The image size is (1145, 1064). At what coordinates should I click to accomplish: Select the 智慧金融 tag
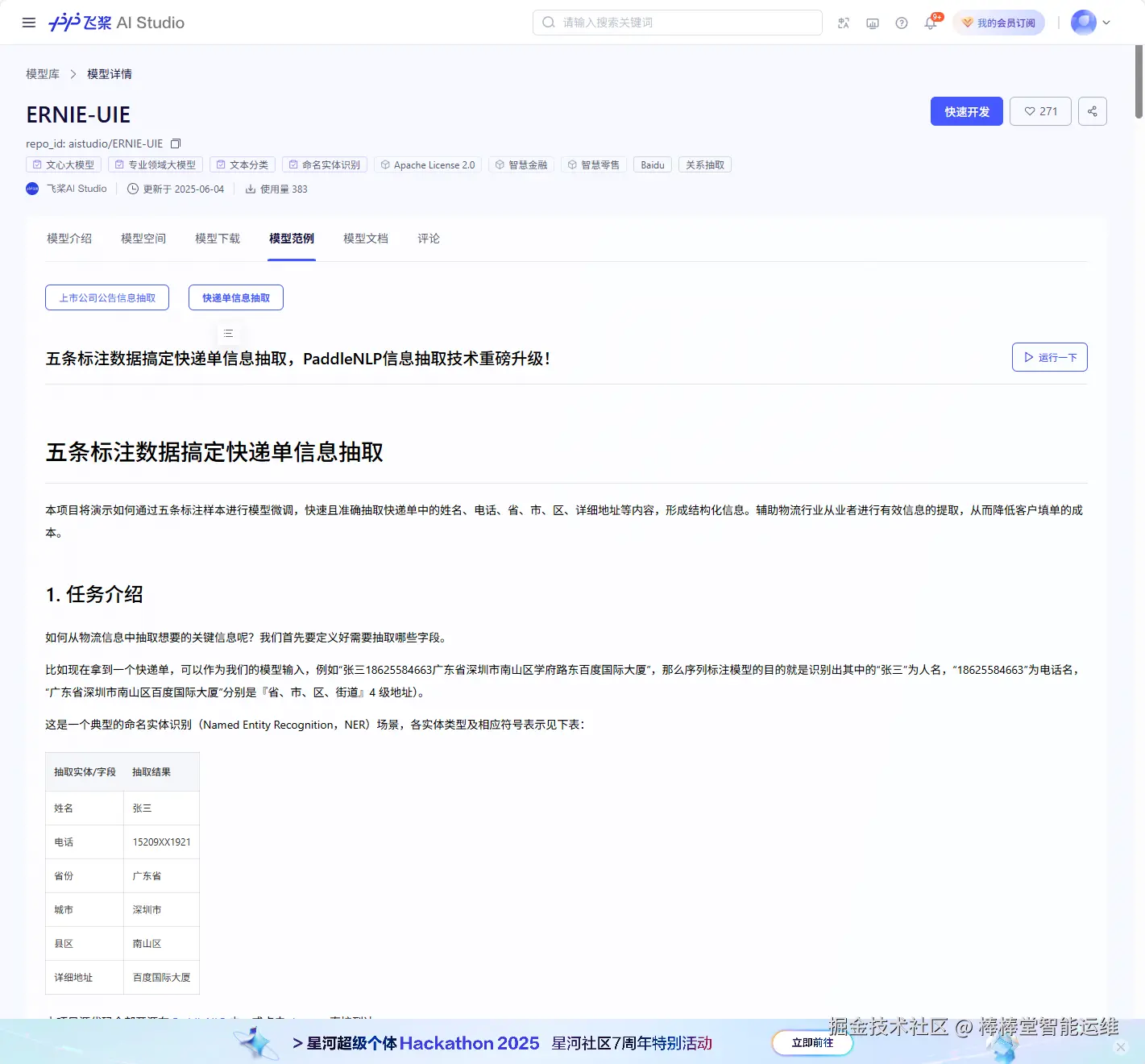[521, 164]
